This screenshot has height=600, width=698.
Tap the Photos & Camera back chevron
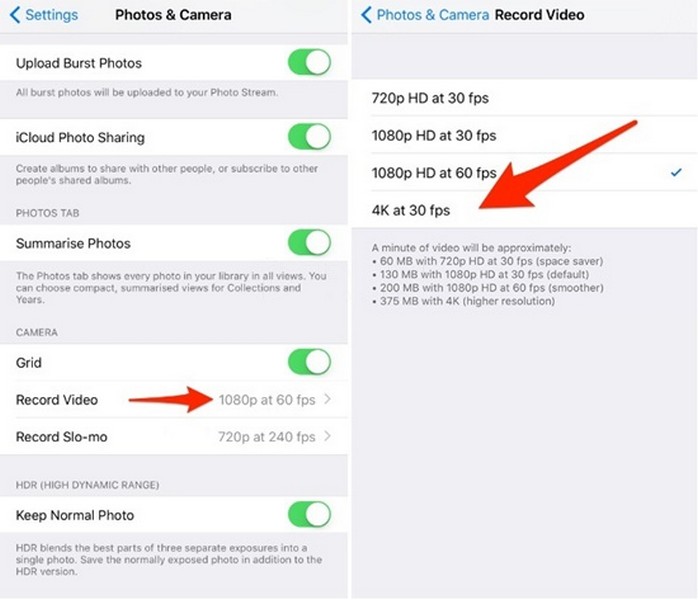point(366,15)
